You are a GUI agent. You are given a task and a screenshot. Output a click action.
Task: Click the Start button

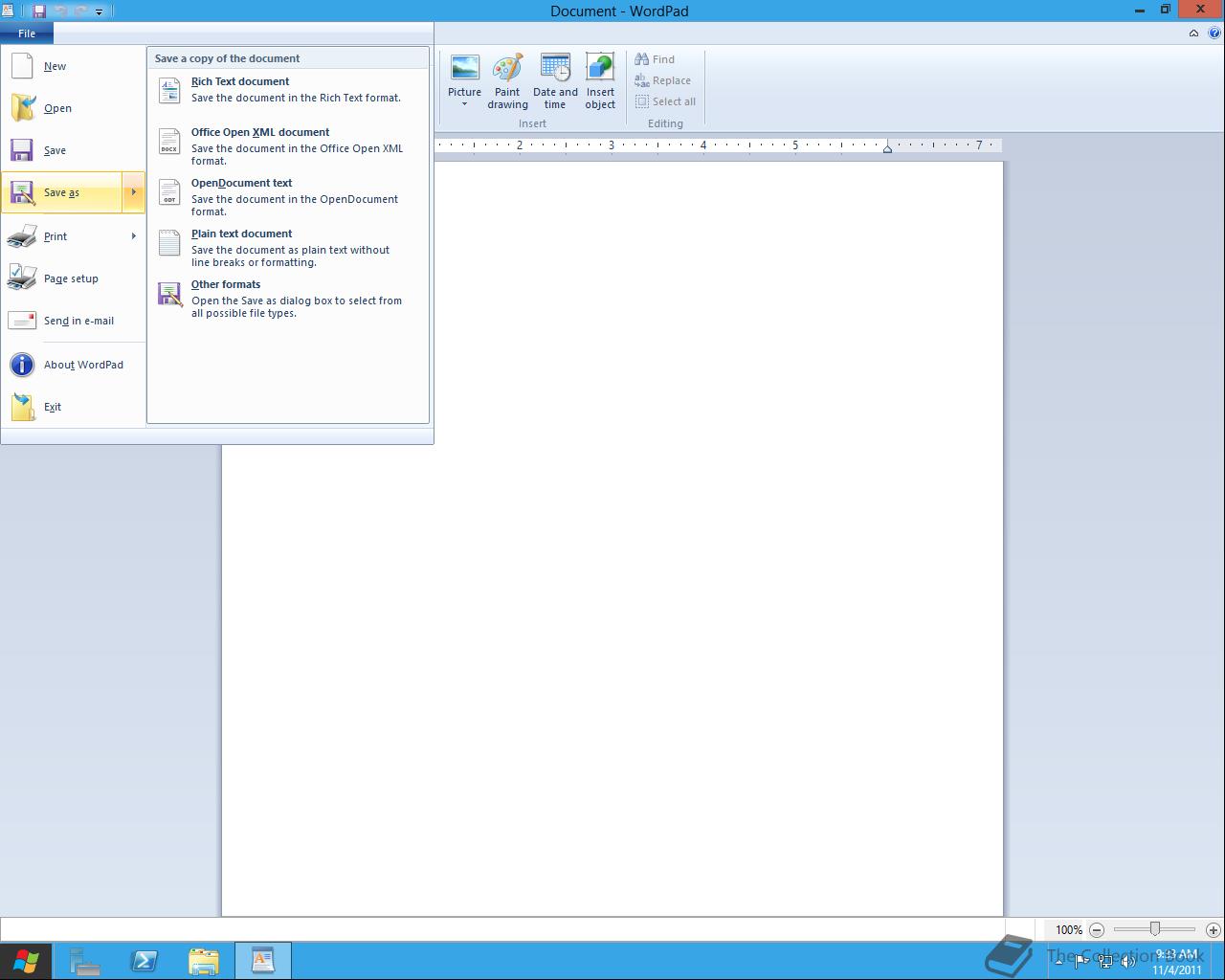(x=26, y=961)
